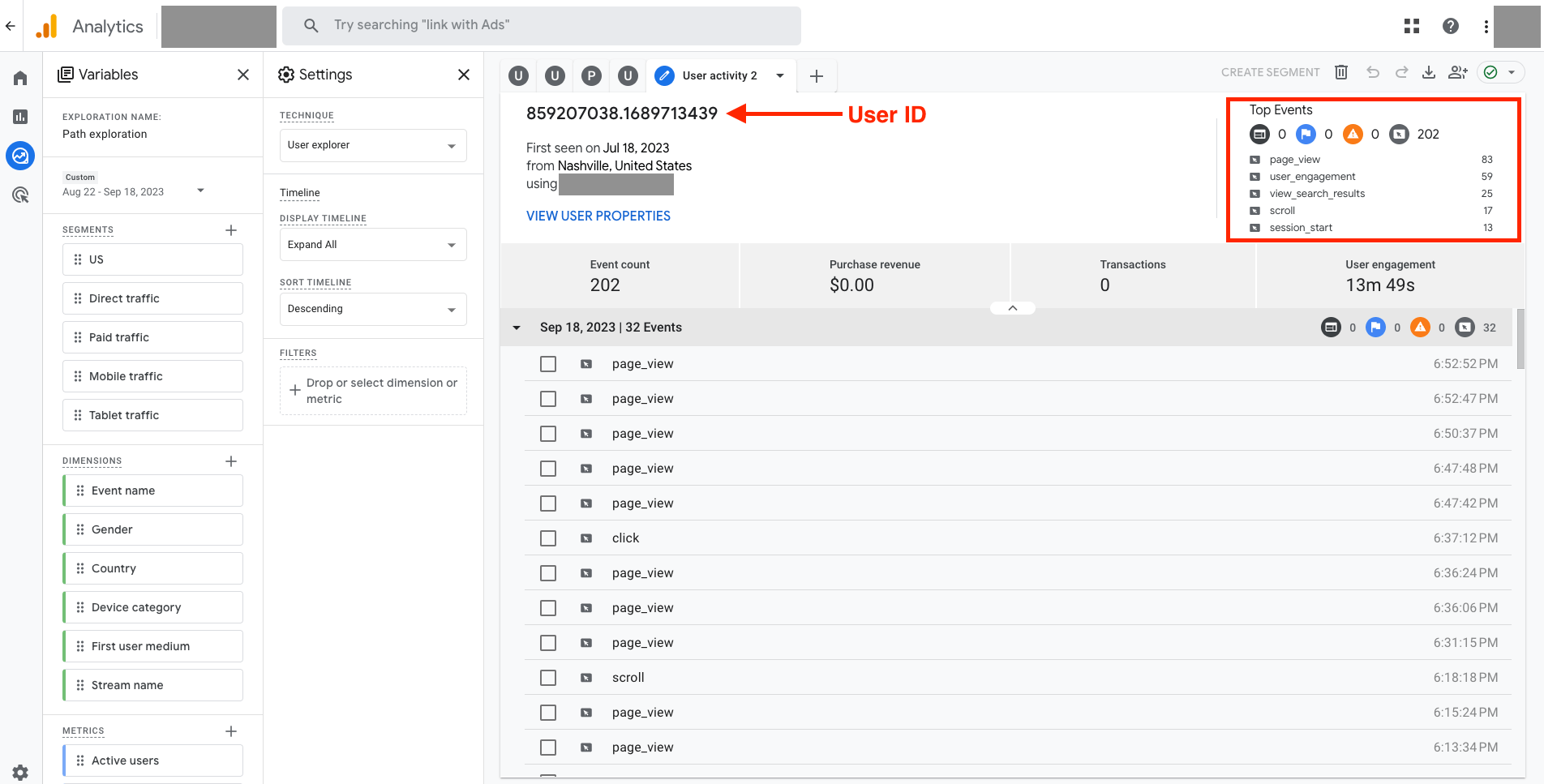Collapse the user summary with up chevron
The width and height of the screenshot is (1544, 784).
click(1013, 308)
